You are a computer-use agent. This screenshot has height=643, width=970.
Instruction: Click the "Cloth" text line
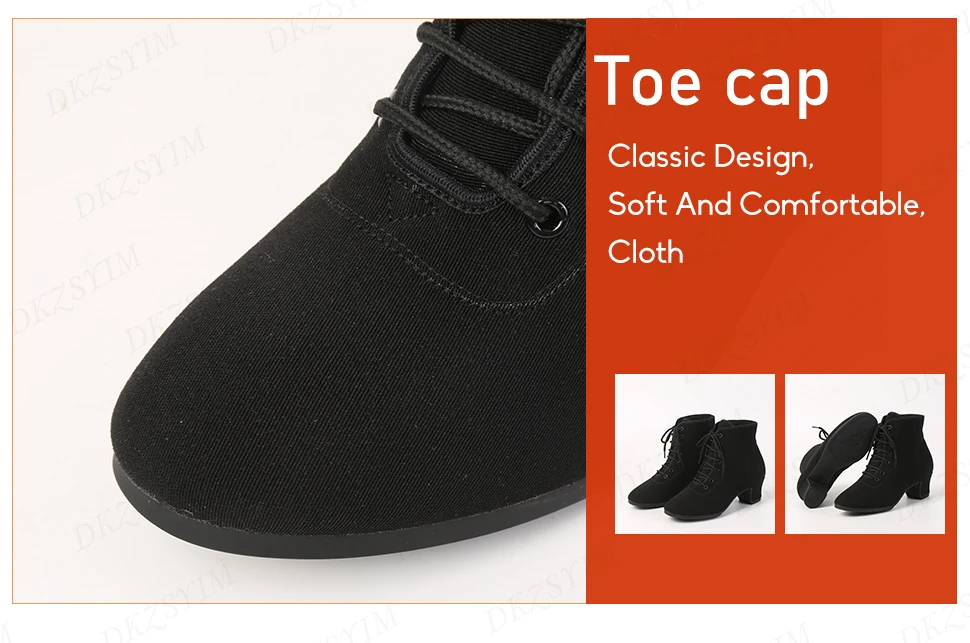click(646, 252)
